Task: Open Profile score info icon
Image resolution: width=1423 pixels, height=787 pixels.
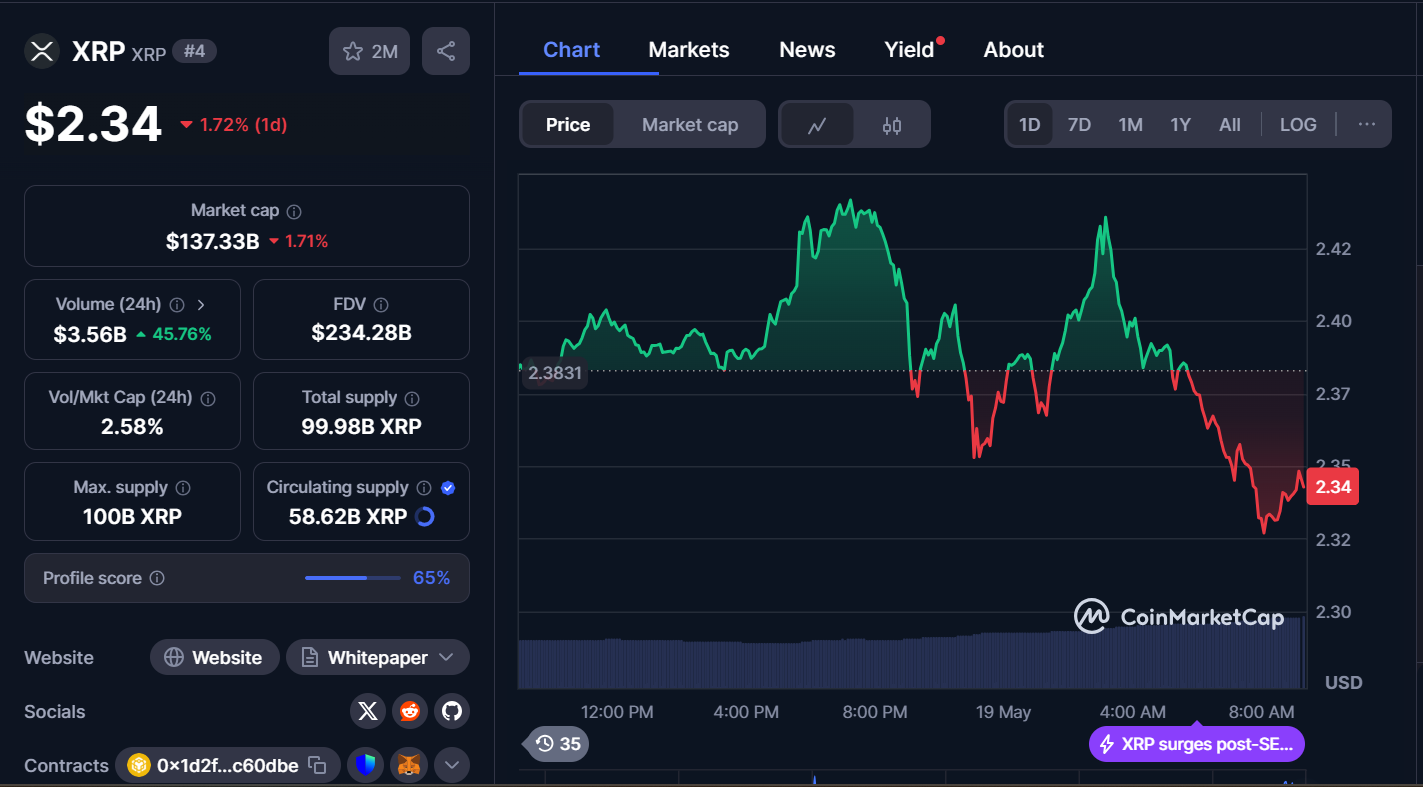Action: [x=157, y=578]
